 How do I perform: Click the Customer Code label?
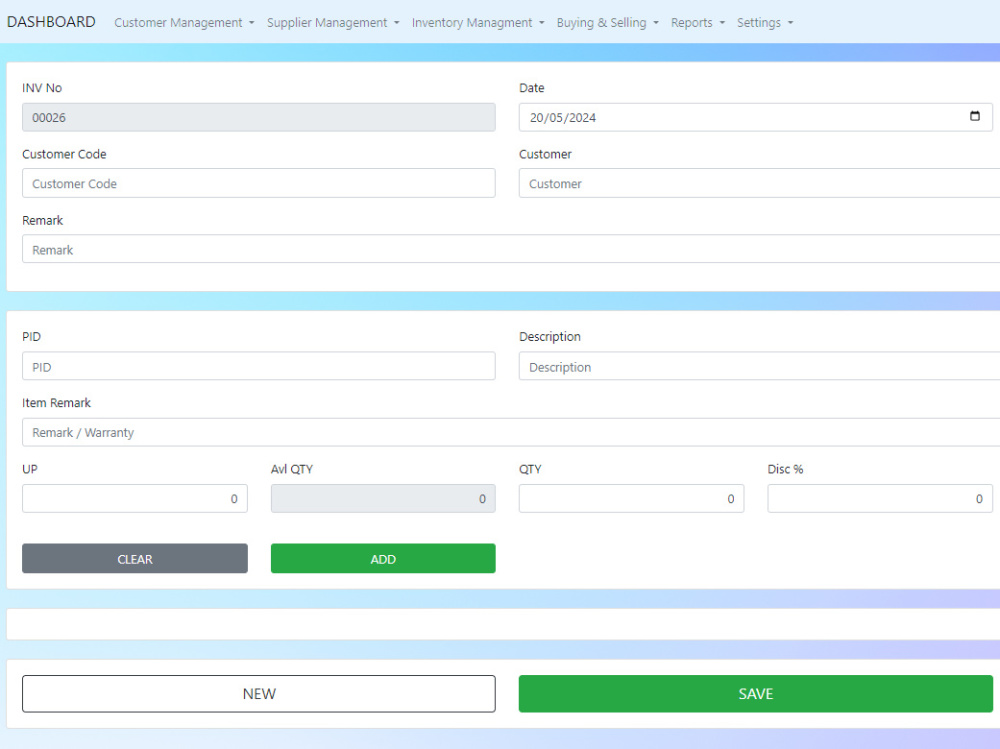click(64, 154)
